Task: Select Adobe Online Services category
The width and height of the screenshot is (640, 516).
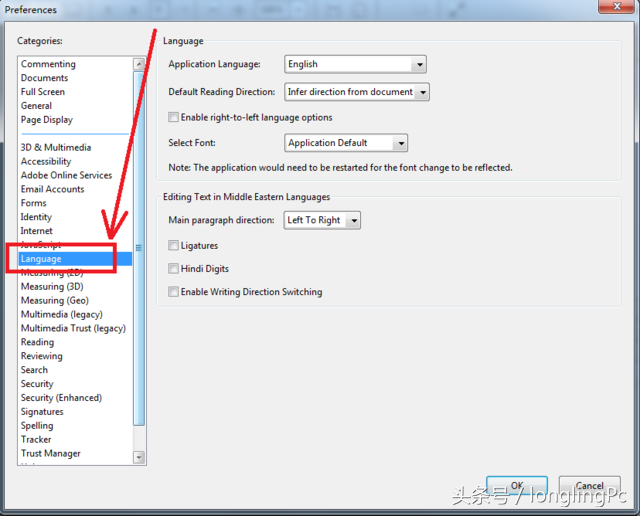Action: tap(67, 175)
